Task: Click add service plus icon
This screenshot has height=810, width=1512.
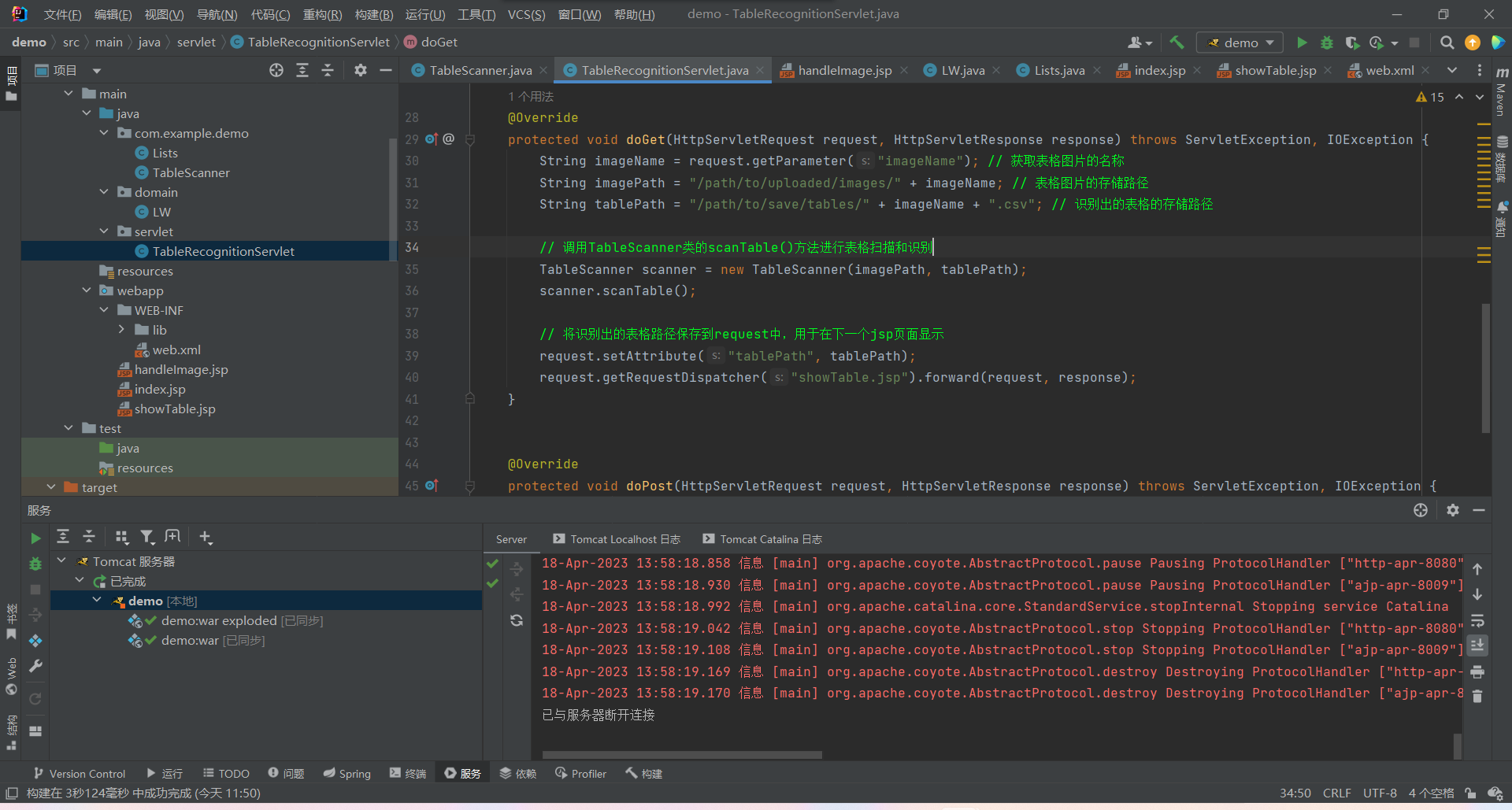Action: (206, 537)
